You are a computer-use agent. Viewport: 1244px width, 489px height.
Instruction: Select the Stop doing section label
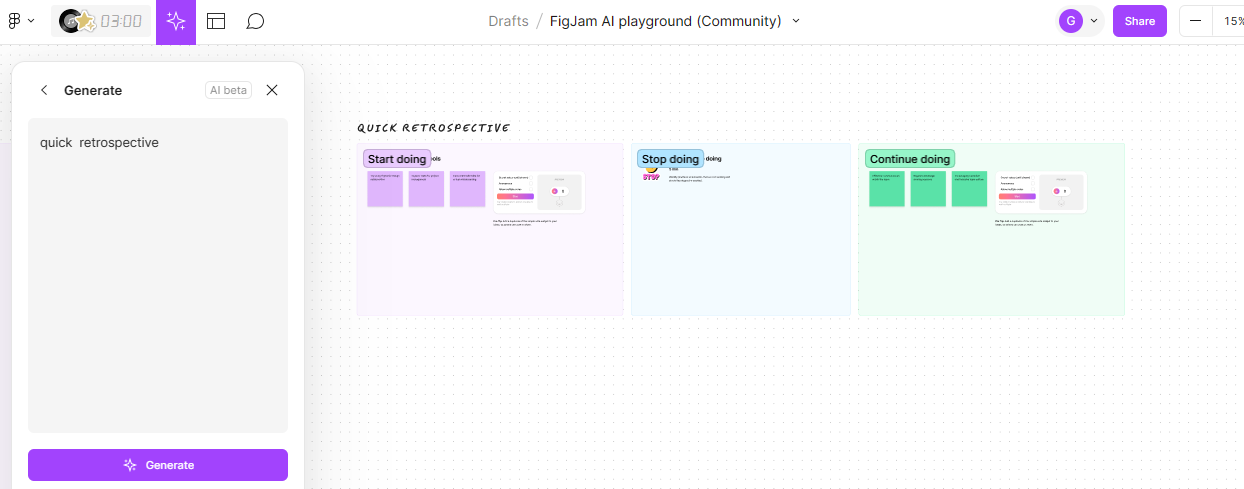pos(670,159)
